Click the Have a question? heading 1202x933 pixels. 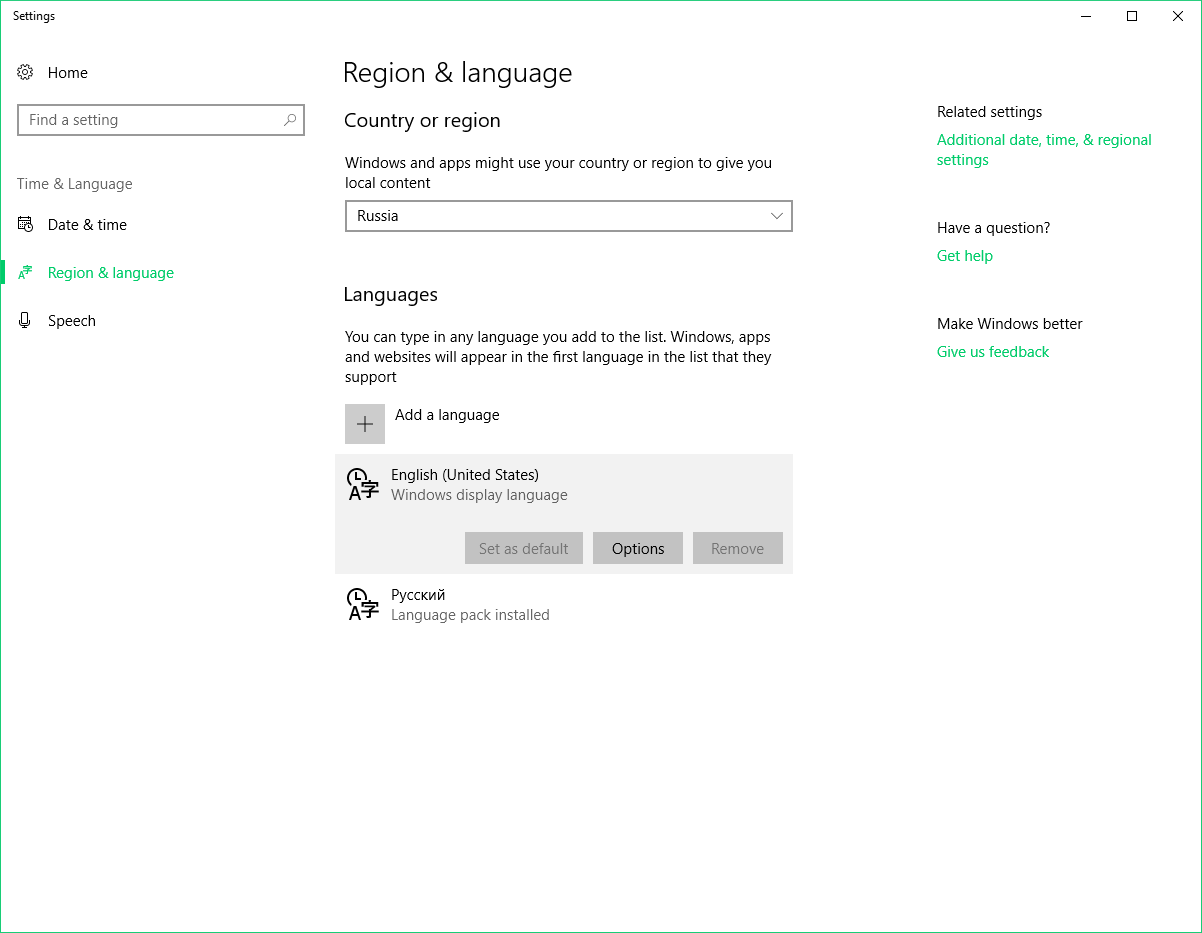[x=993, y=228]
